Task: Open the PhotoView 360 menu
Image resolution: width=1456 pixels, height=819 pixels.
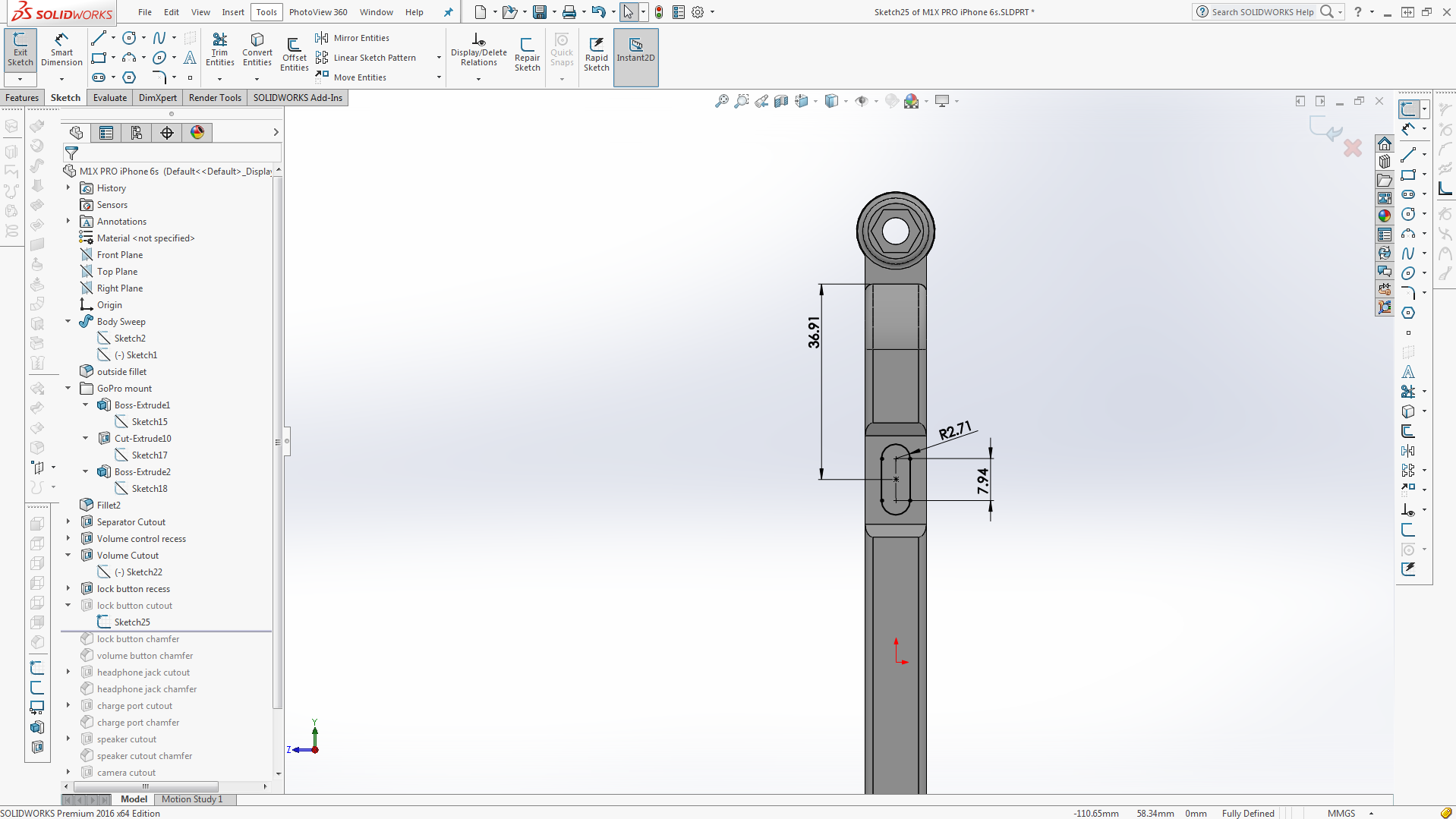Action: pyautogui.click(x=318, y=12)
